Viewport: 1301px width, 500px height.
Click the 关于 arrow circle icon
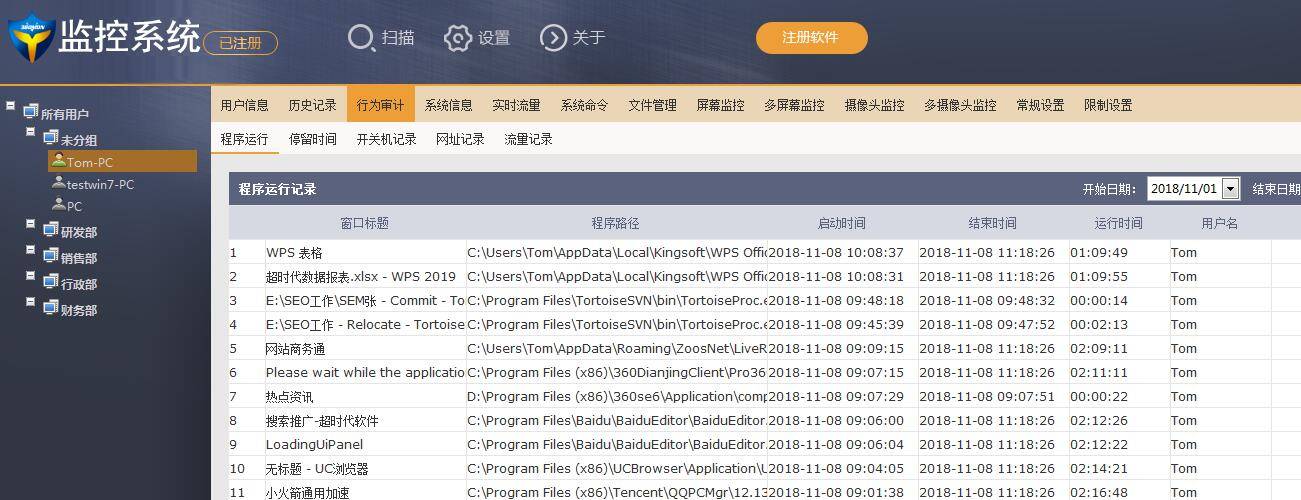point(553,38)
